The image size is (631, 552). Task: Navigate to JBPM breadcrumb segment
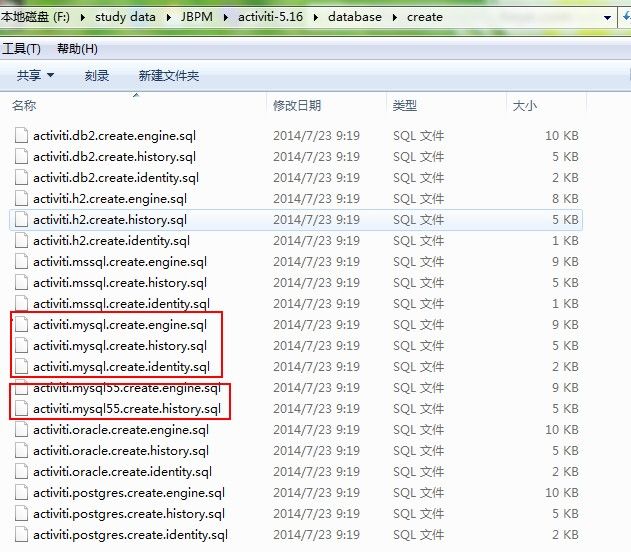pos(197,17)
